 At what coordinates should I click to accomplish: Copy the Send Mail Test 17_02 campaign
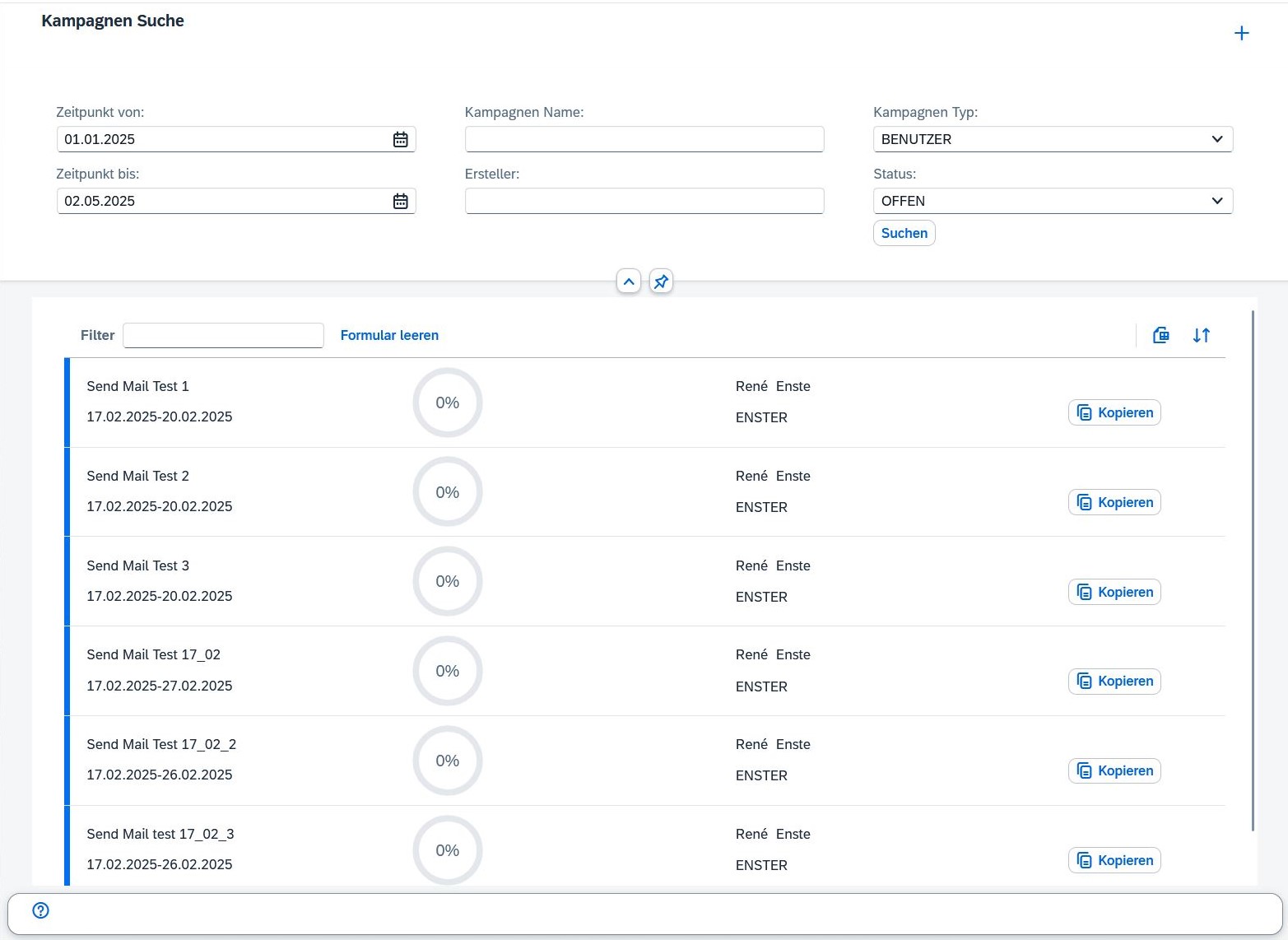1114,682
